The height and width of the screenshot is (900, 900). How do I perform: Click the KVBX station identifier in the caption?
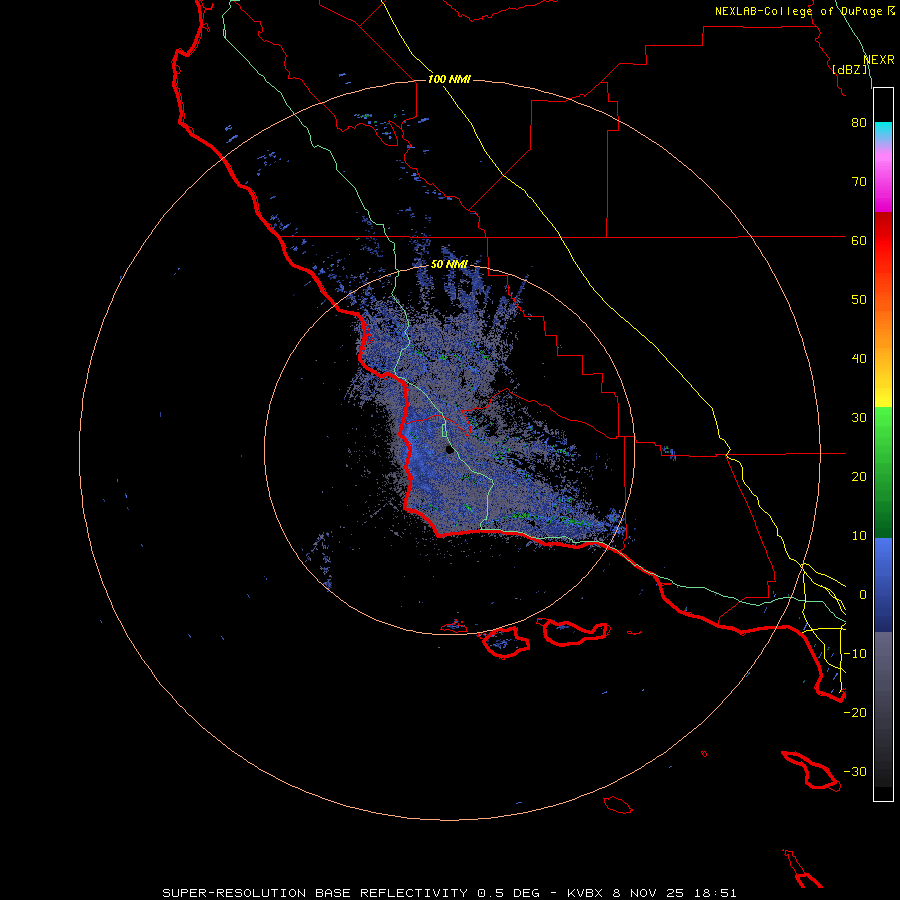(585, 893)
